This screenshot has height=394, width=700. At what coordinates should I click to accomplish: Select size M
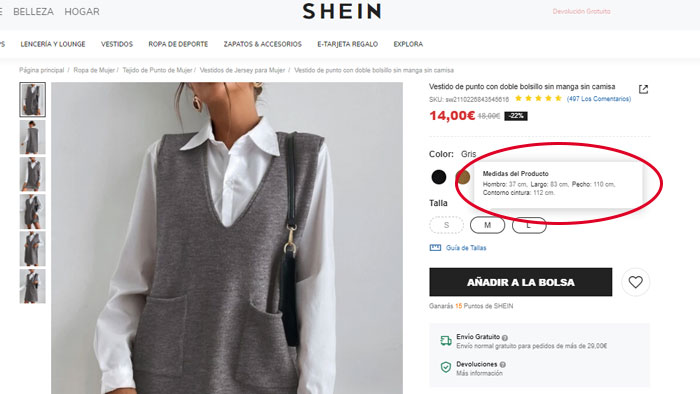click(487, 225)
